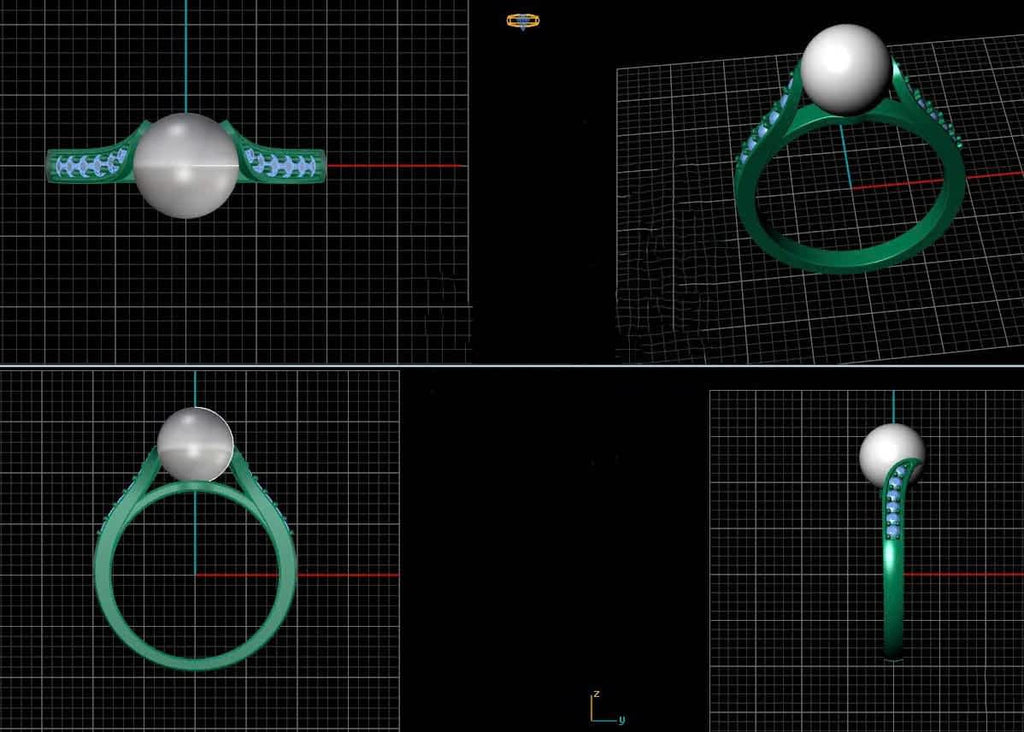Select the pearl in the bottom-left front view
1024x732 pixels.
195,445
